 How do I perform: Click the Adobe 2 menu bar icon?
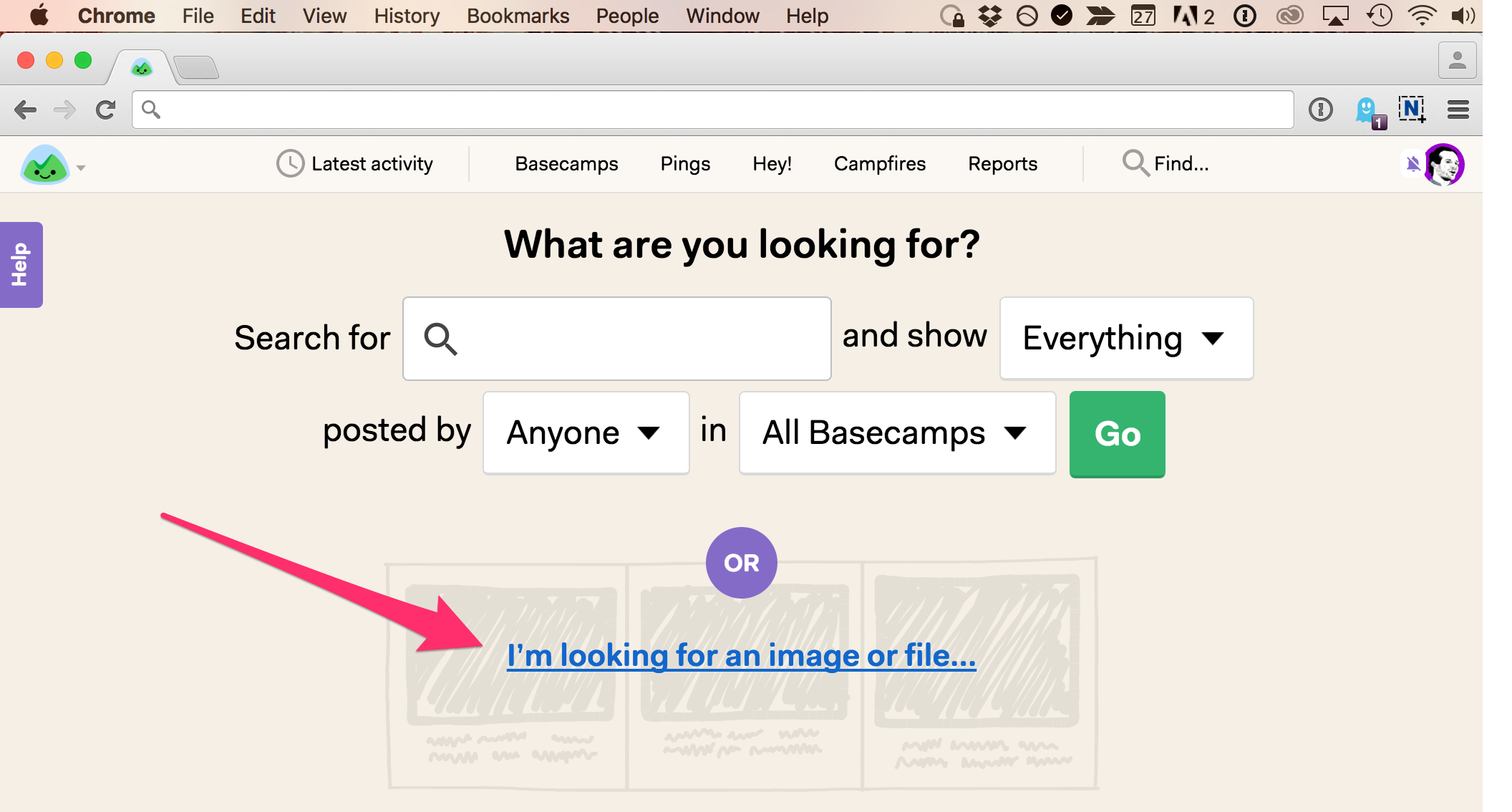(x=1193, y=15)
